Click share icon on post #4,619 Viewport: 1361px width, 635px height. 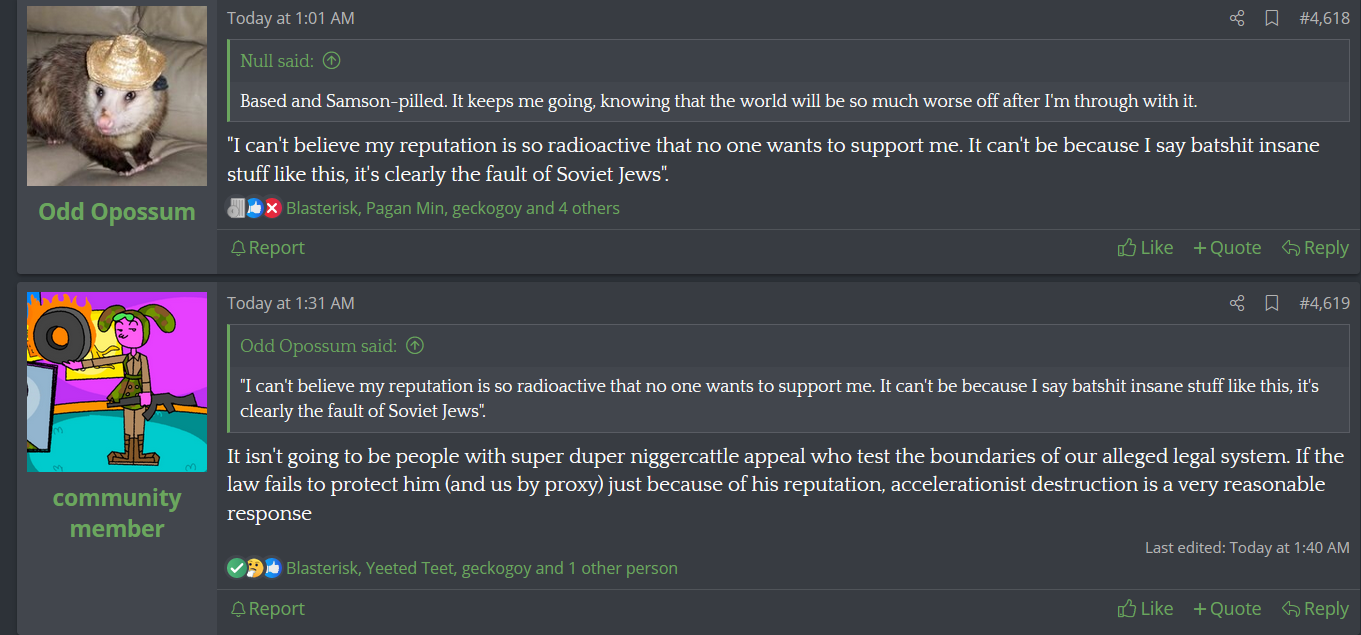(1237, 303)
